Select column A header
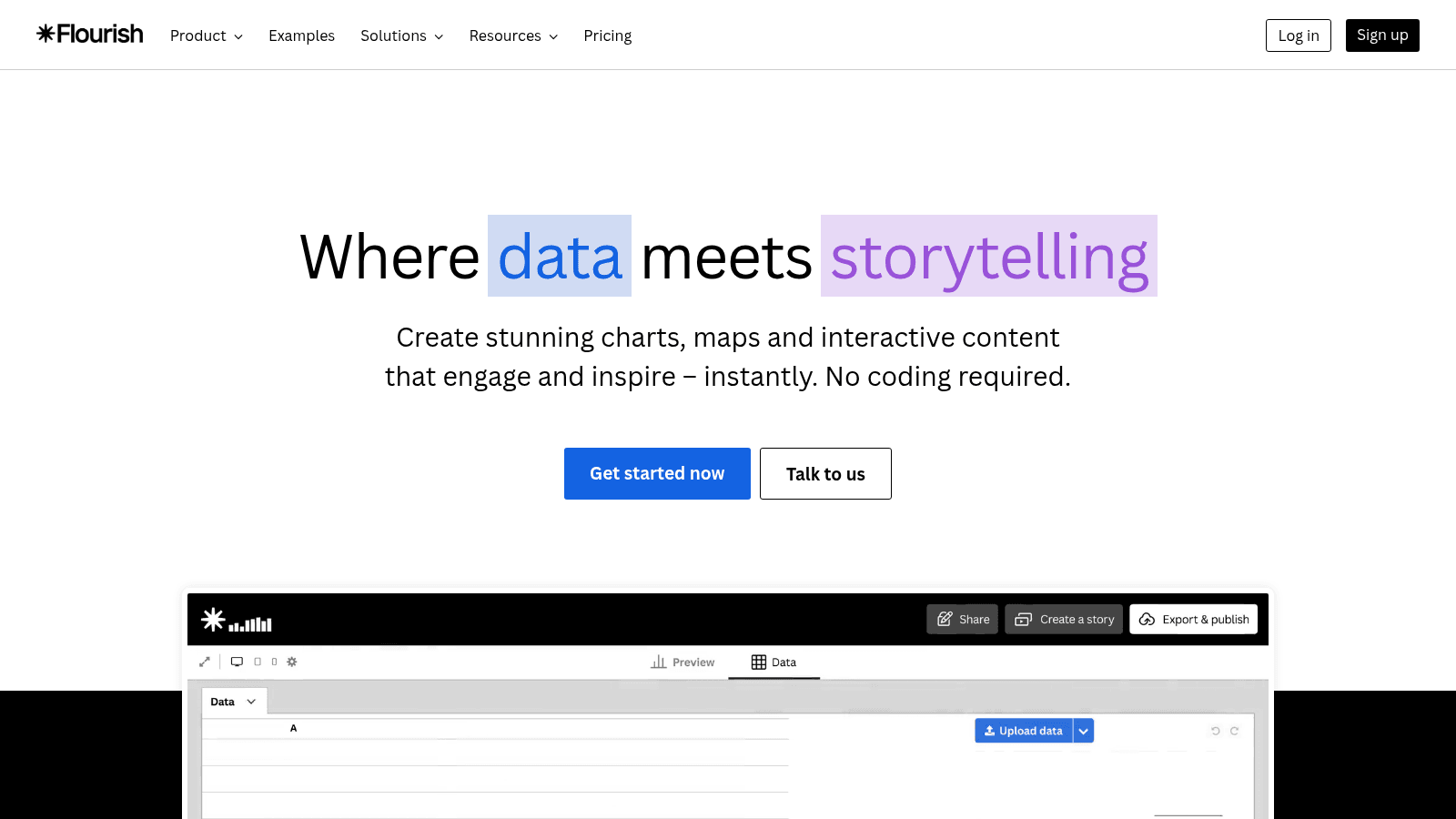The height and width of the screenshot is (819, 1456). tap(293, 728)
